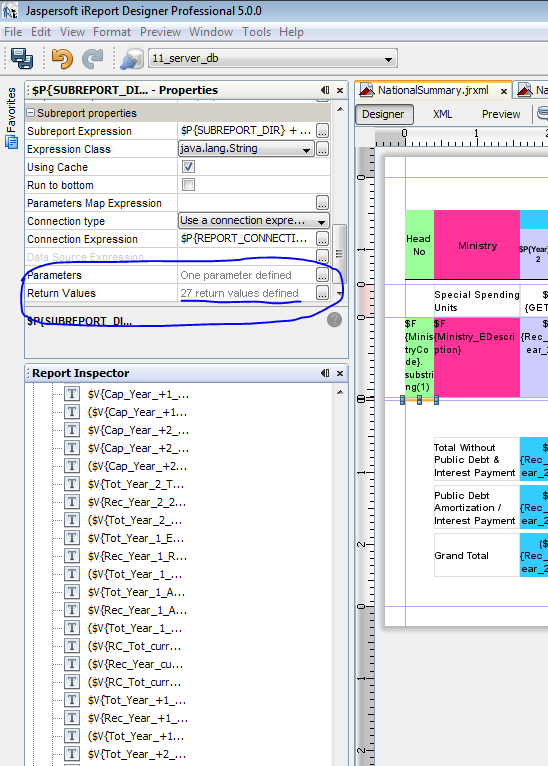The width and height of the screenshot is (548, 766).
Task: Open the 11_server_db datasource dropdown
Action: point(273,59)
